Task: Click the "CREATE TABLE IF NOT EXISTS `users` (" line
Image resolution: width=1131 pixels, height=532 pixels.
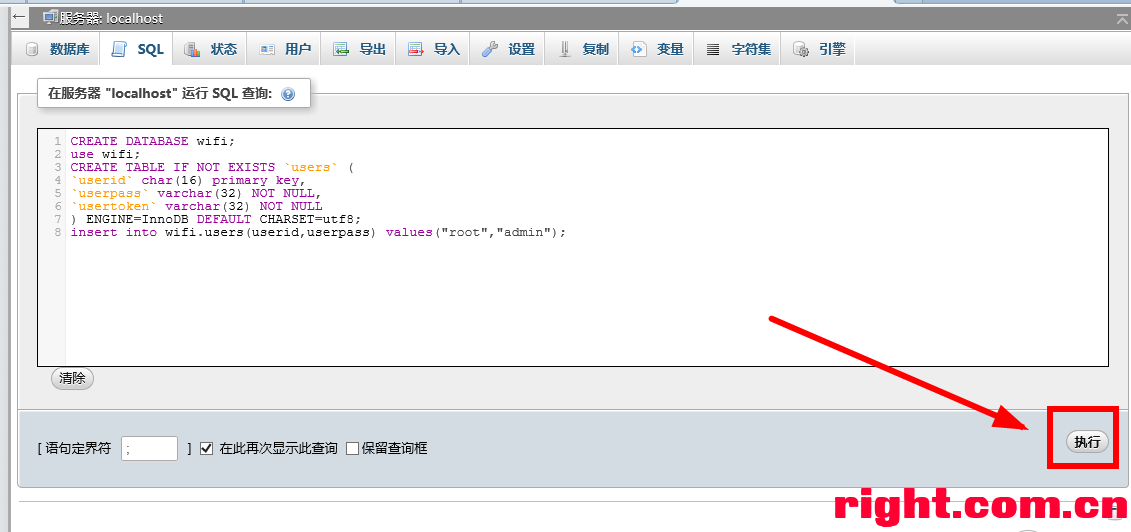Action: coord(212,167)
